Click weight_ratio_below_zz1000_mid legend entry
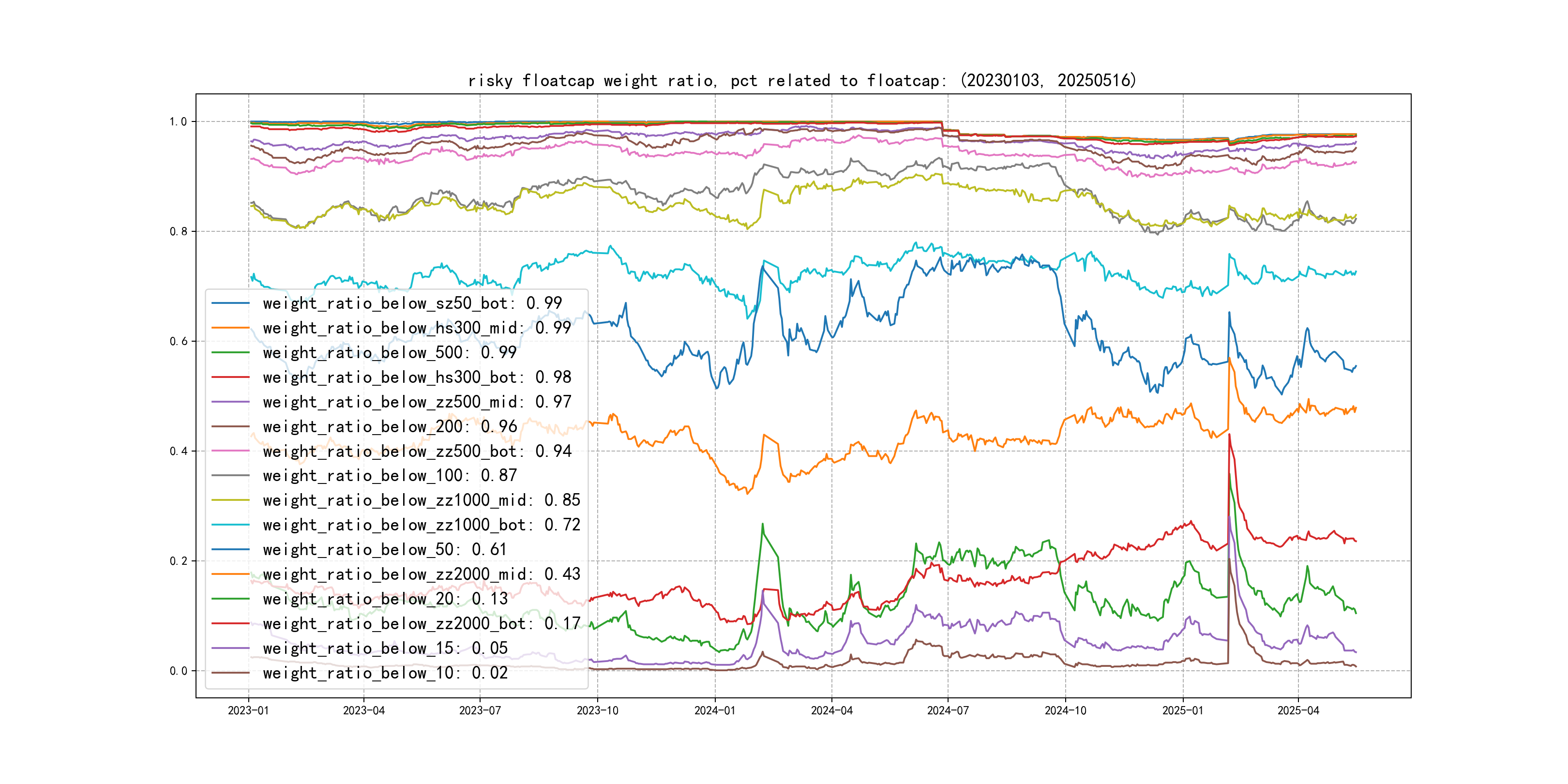The width and height of the screenshot is (1568, 784). [x=421, y=500]
